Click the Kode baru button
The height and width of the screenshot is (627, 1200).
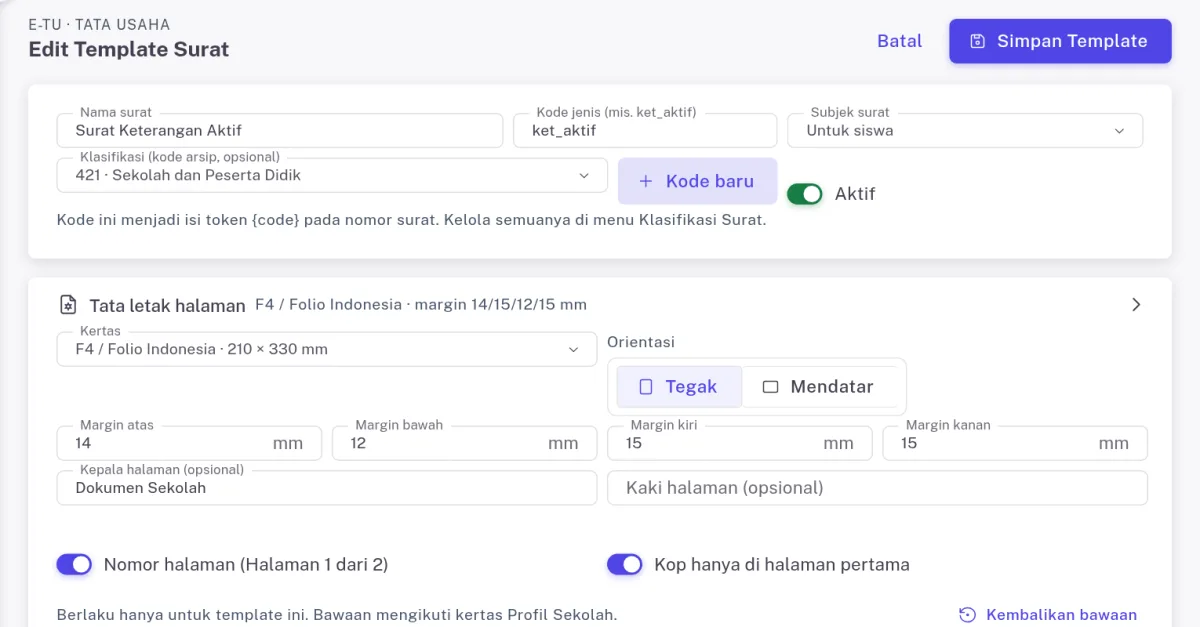pyautogui.click(x=697, y=181)
